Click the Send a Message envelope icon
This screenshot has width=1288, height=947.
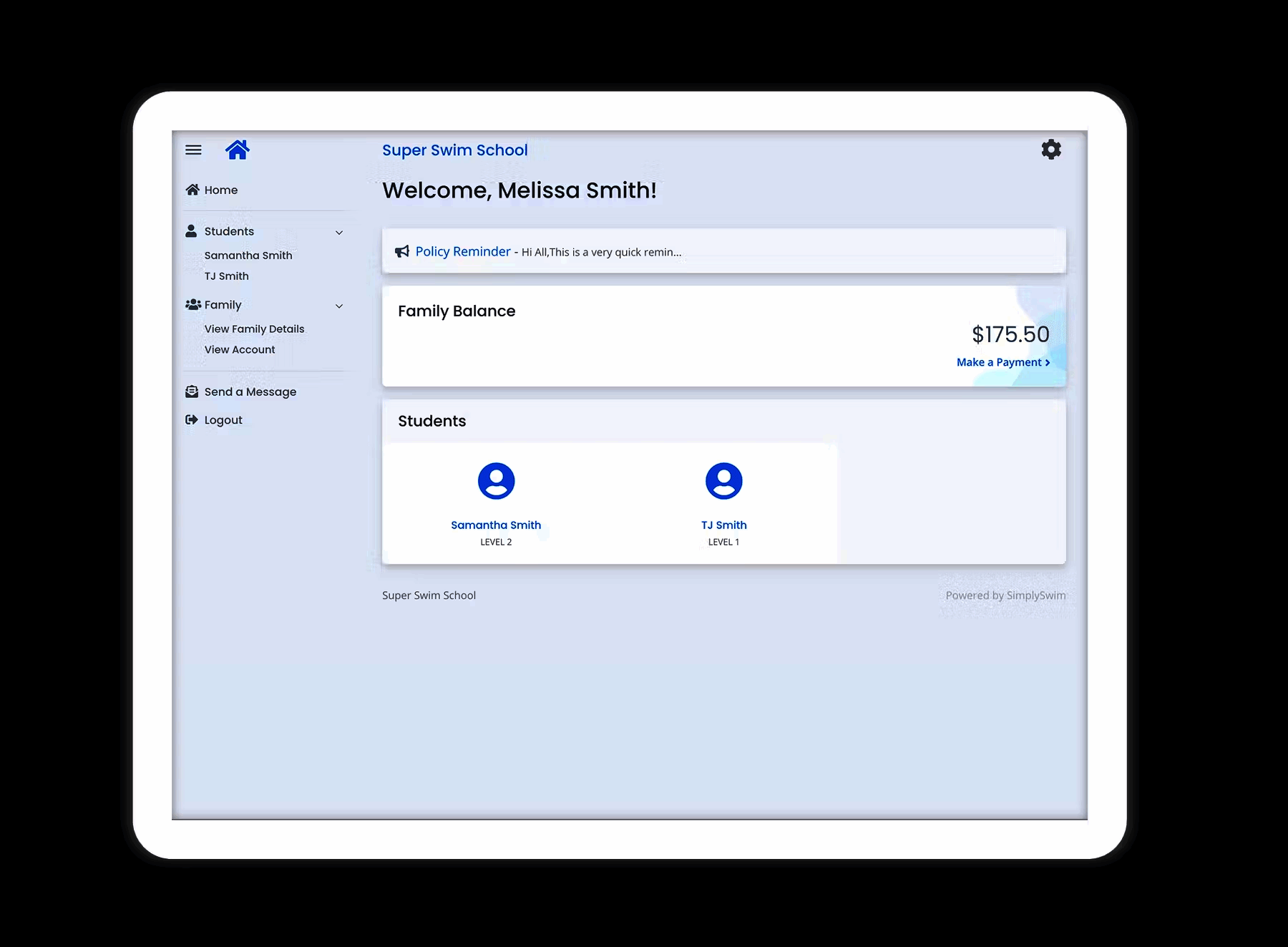[x=192, y=391]
